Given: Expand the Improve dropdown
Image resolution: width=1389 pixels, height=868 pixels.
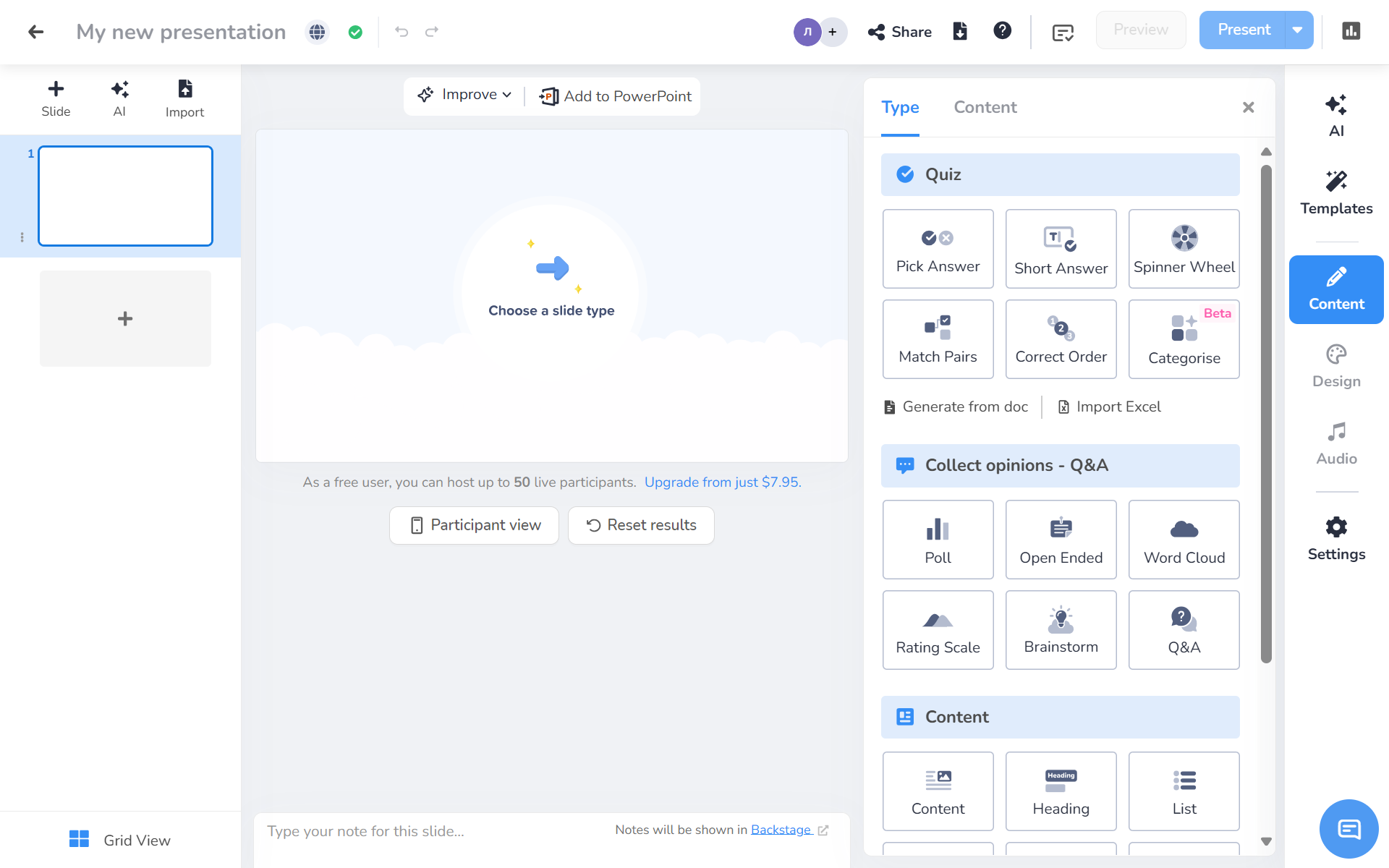Looking at the screenshot, I should coord(464,95).
